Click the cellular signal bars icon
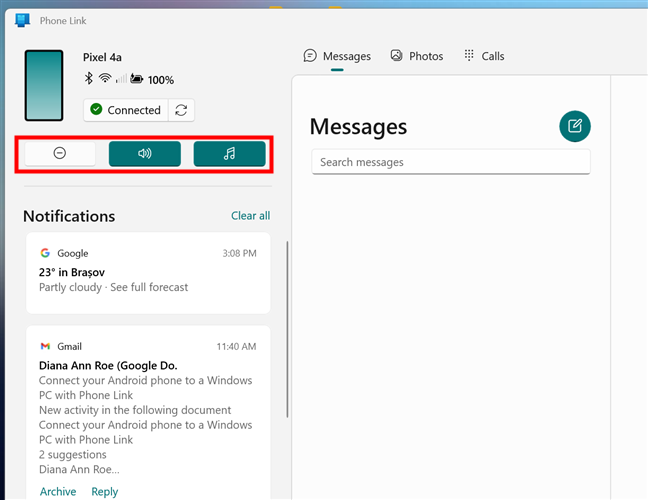Screen dimensions: 648x500 121,78
